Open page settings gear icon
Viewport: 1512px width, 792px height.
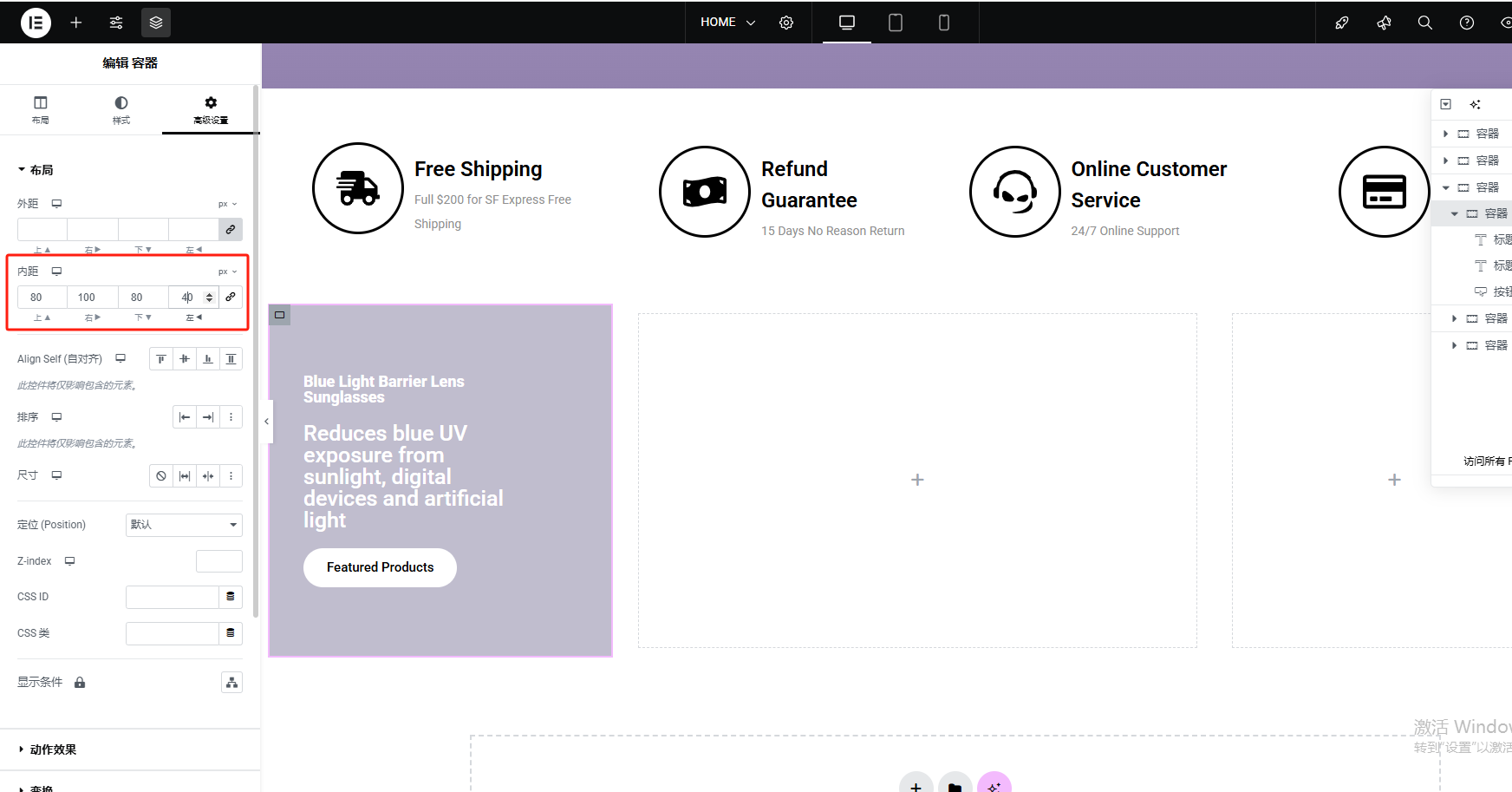click(x=786, y=23)
